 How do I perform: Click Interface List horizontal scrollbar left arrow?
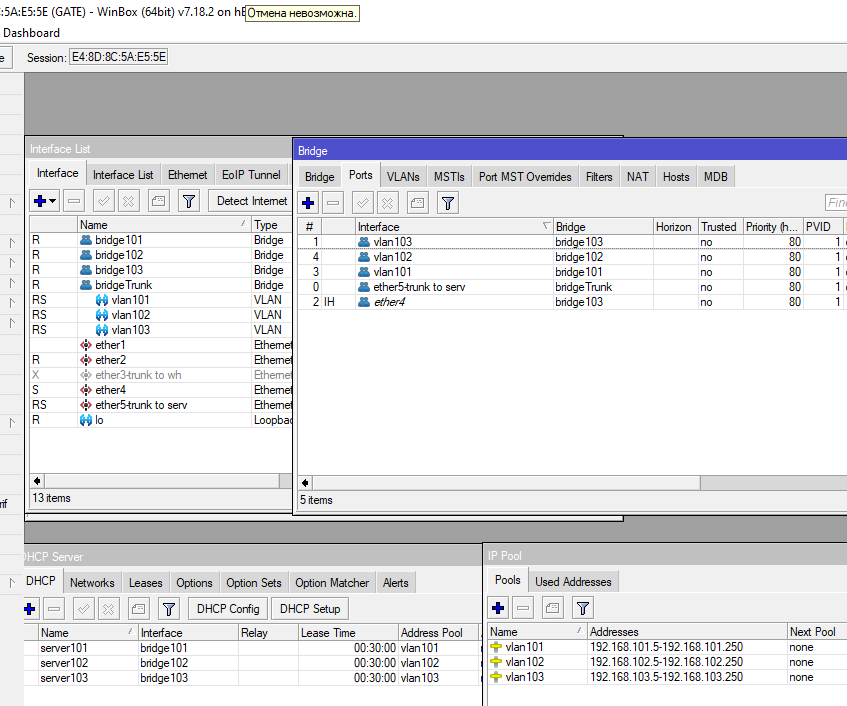click(x=37, y=481)
